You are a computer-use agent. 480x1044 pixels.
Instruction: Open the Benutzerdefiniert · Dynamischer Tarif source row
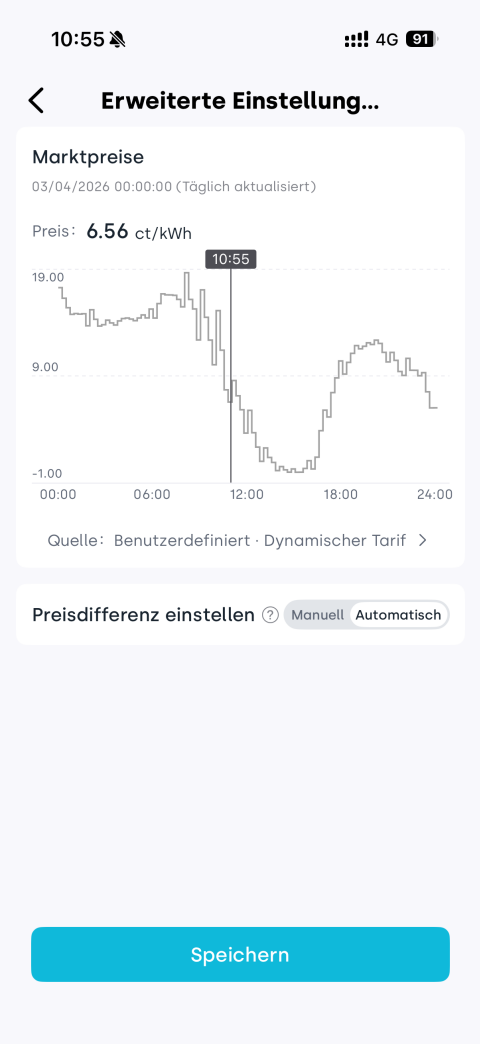point(237,541)
